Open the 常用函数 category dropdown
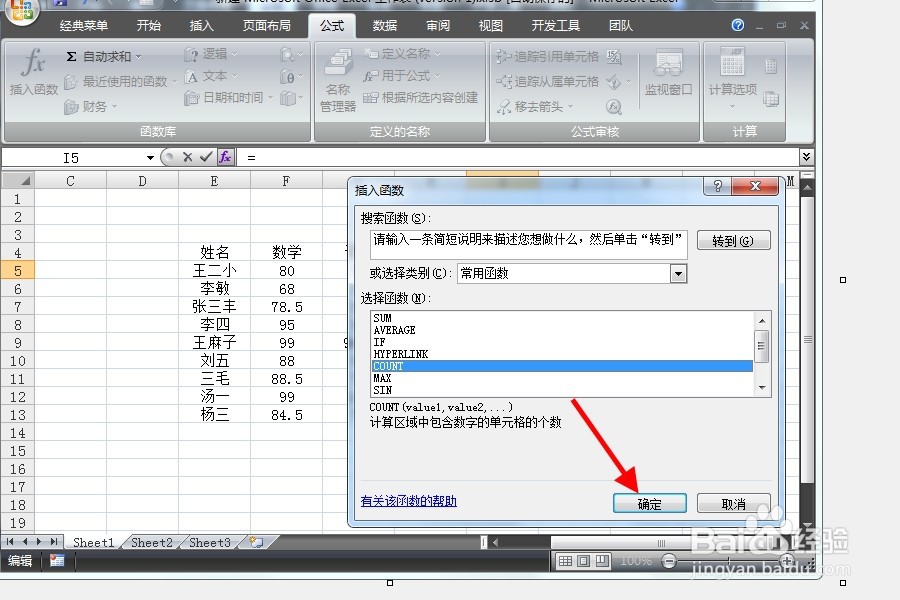This screenshot has width=900, height=600. 680,273
